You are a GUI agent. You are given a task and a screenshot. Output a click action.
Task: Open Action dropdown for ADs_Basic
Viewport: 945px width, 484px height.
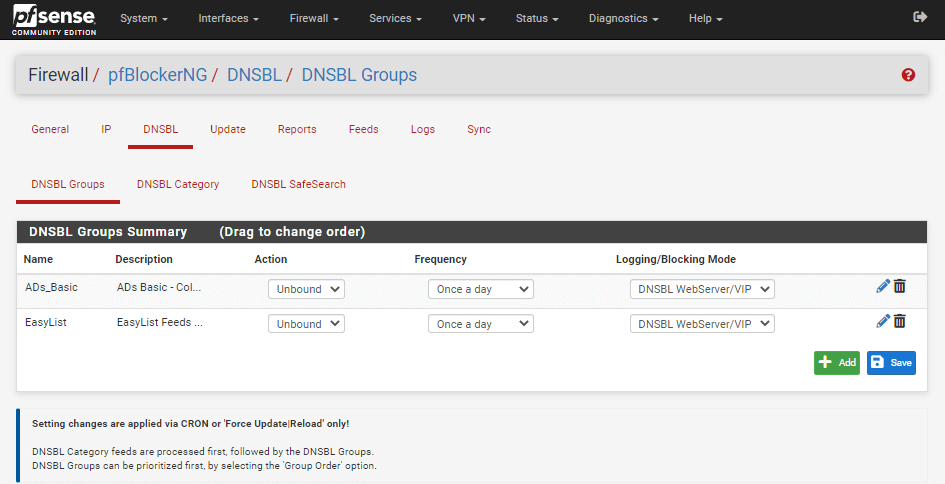pos(306,289)
